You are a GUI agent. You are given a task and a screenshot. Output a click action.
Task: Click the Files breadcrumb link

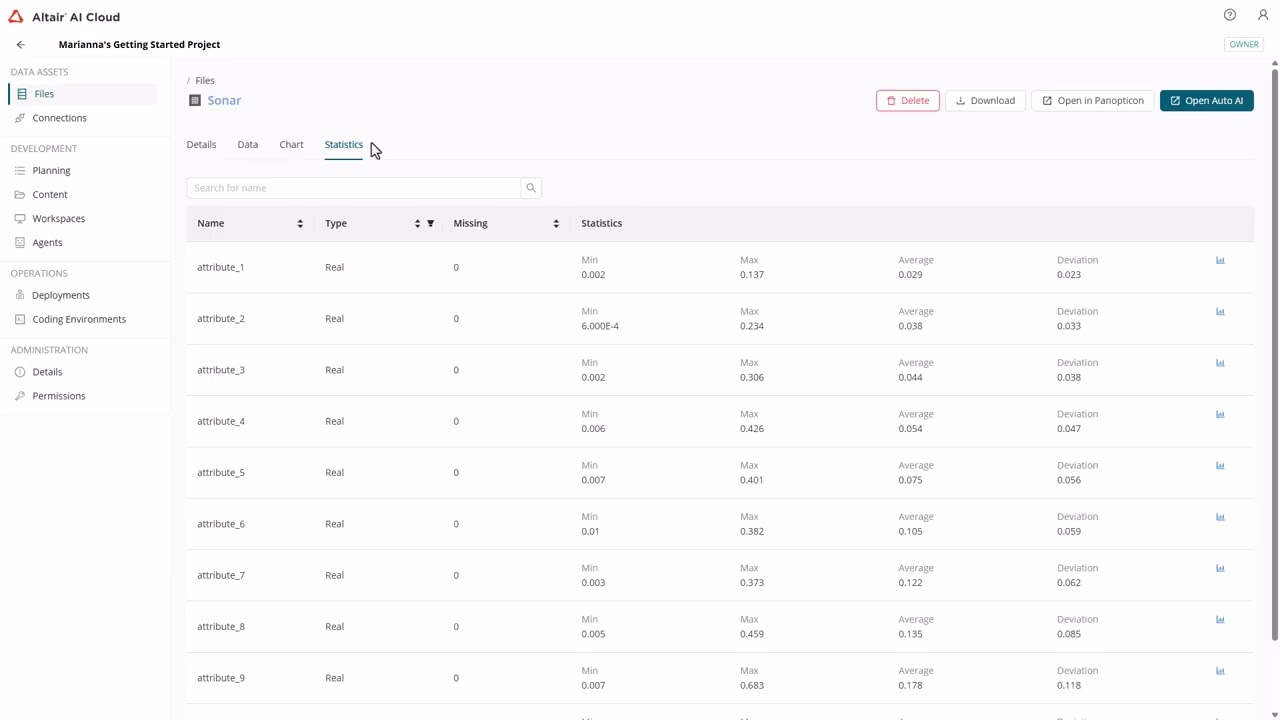[x=205, y=80]
